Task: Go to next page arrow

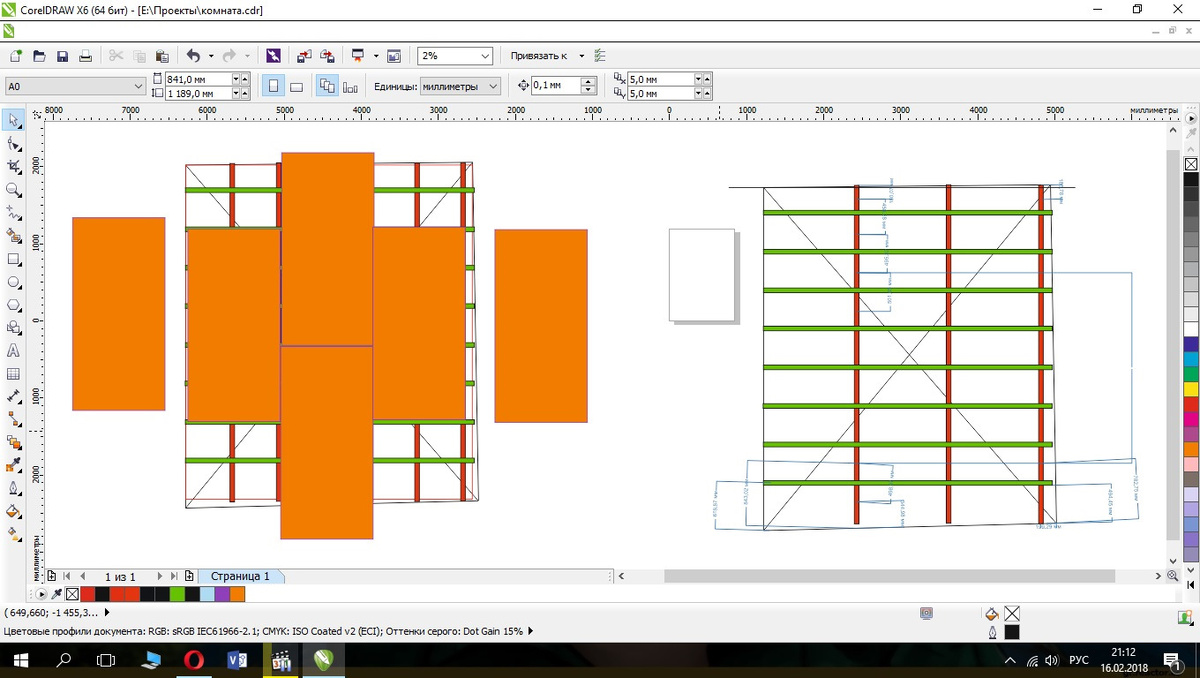Action: click(x=159, y=576)
